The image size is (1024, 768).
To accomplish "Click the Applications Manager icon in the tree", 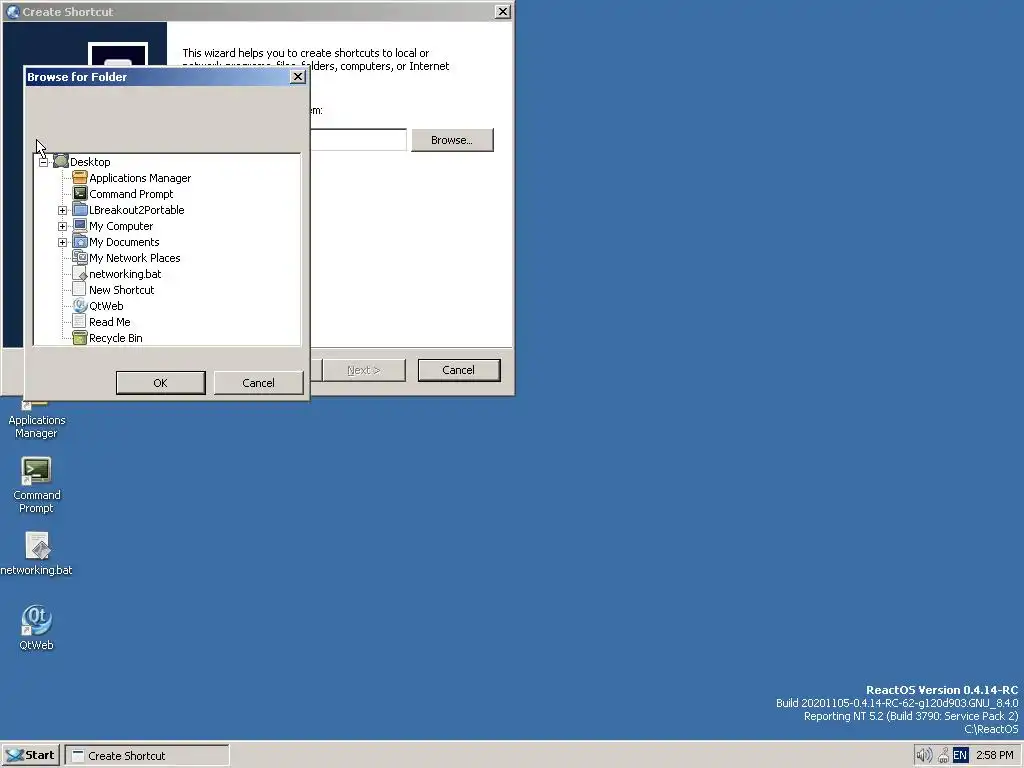I will tap(80, 178).
